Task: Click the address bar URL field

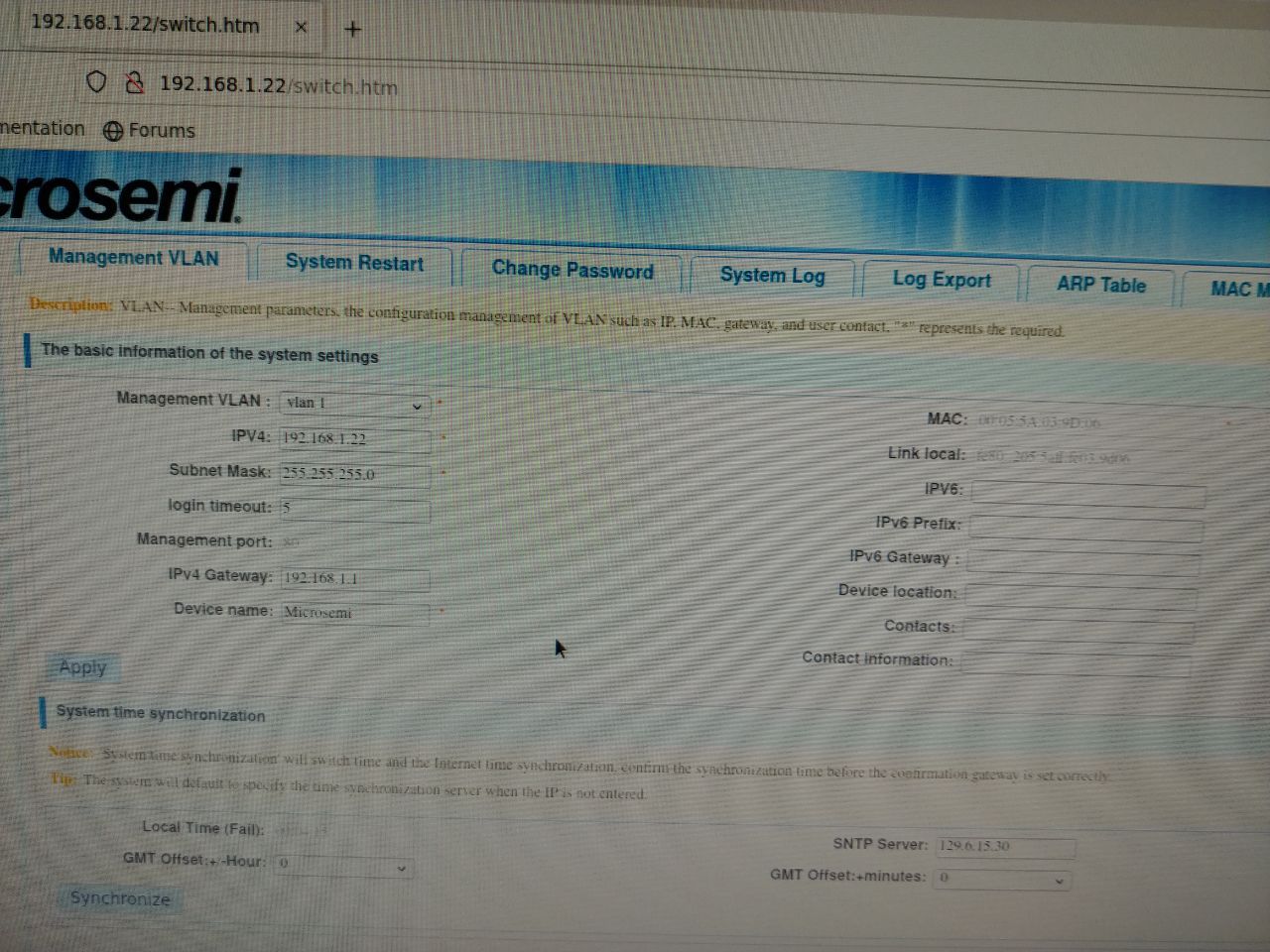Action: tap(278, 85)
